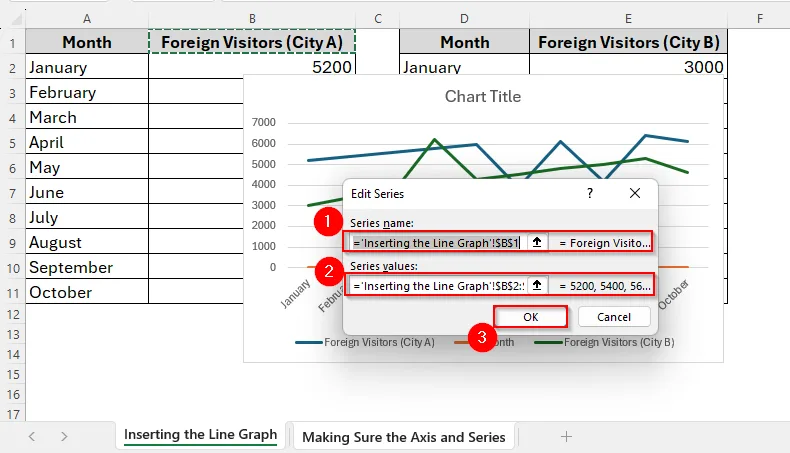The width and height of the screenshot is (790, 453).
Task: Go to previous sheet tab arrow
Action: tap(32, 436)
